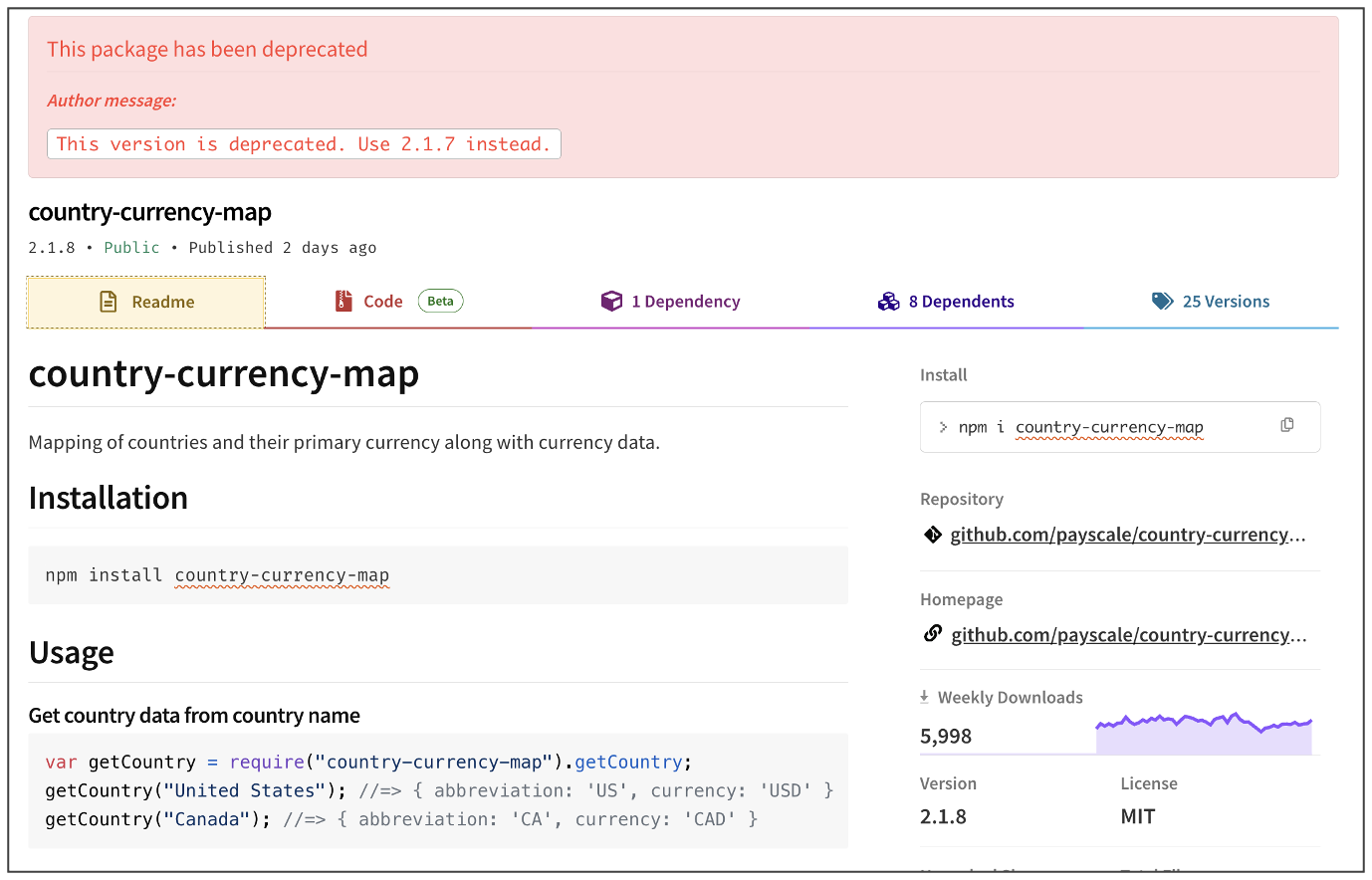
Task: Click the purple Dependency cube icon
Action: (x=611, y=301)
